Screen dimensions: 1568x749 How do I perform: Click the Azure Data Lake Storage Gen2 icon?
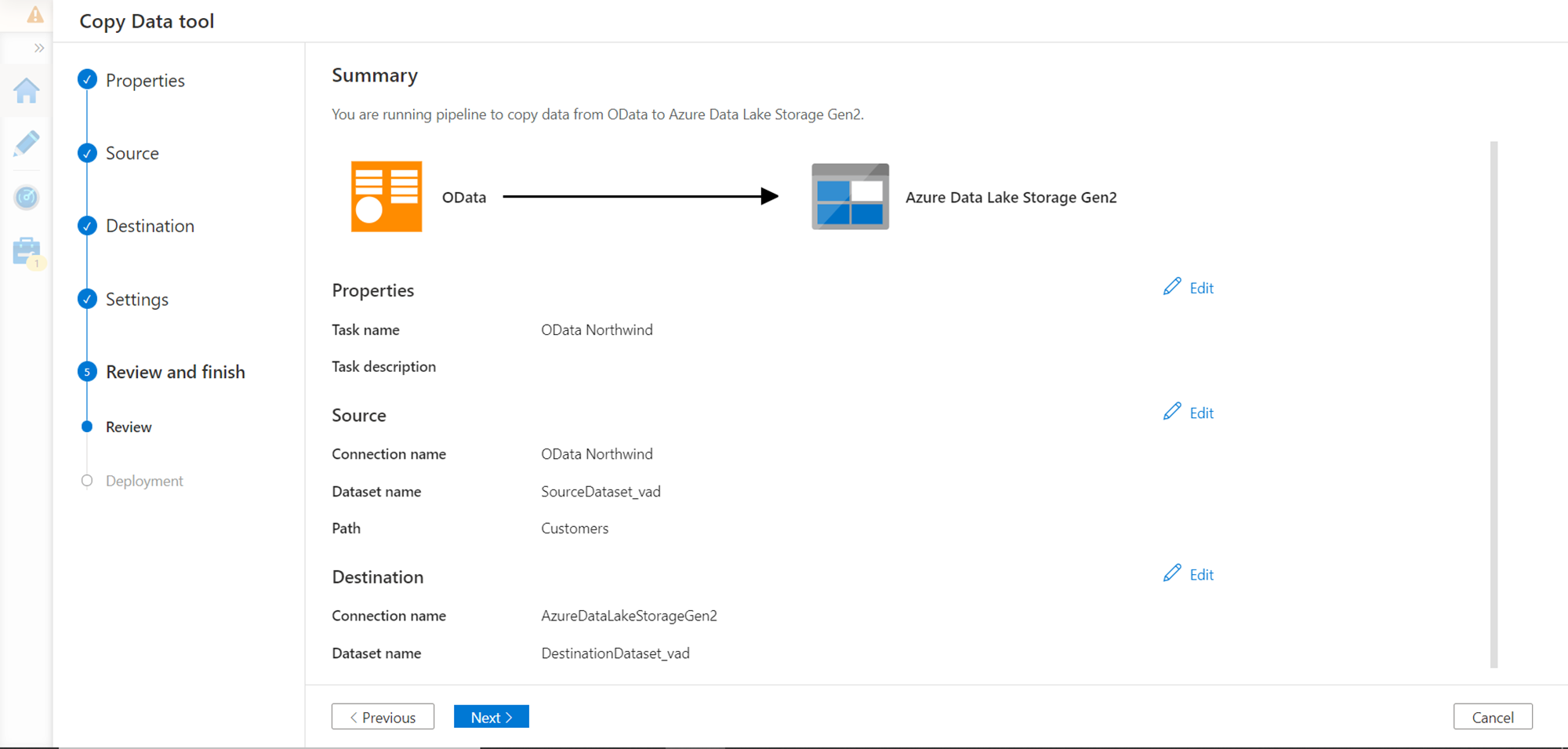coord(850,197)
